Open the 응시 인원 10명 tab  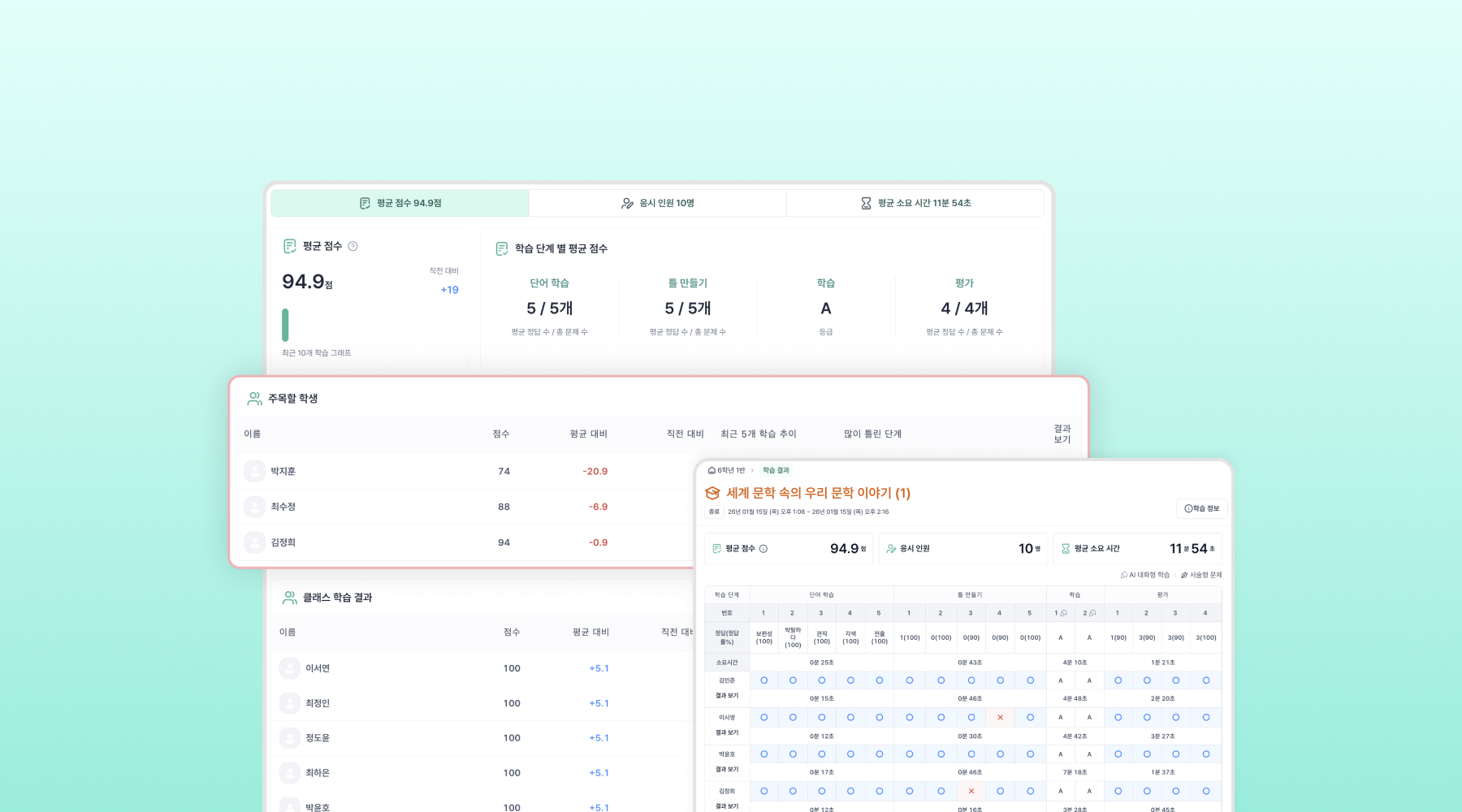coord(657,203)
